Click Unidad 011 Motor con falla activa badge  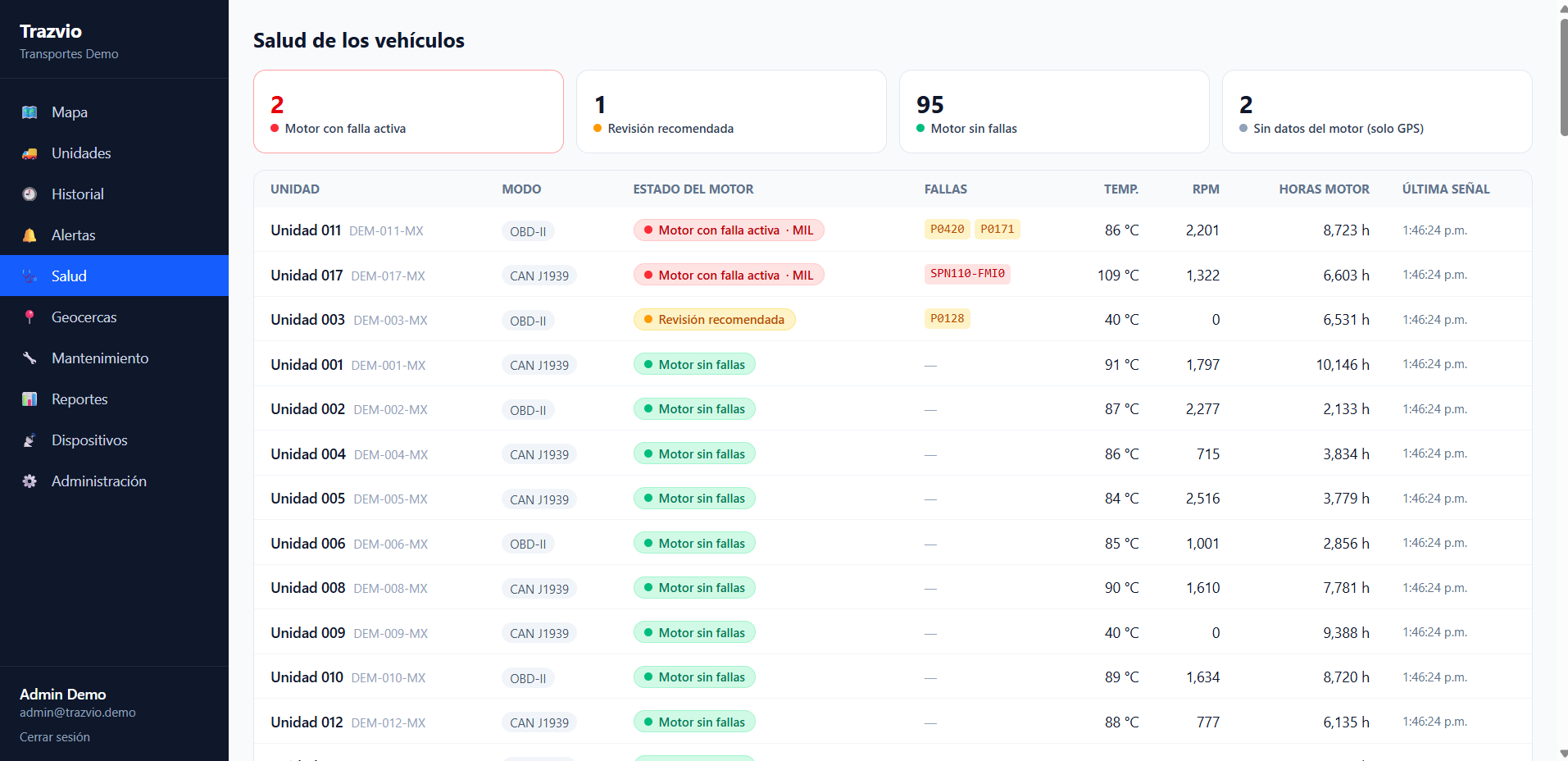coord(729,230)
